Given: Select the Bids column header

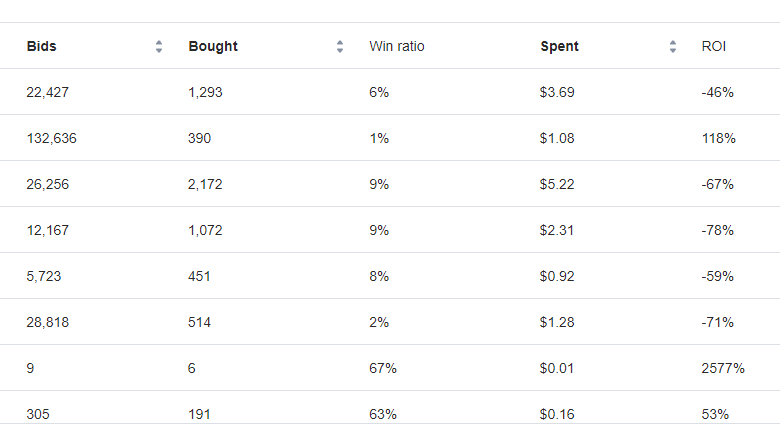Looking at the screenshot, I should pos(41,46).
